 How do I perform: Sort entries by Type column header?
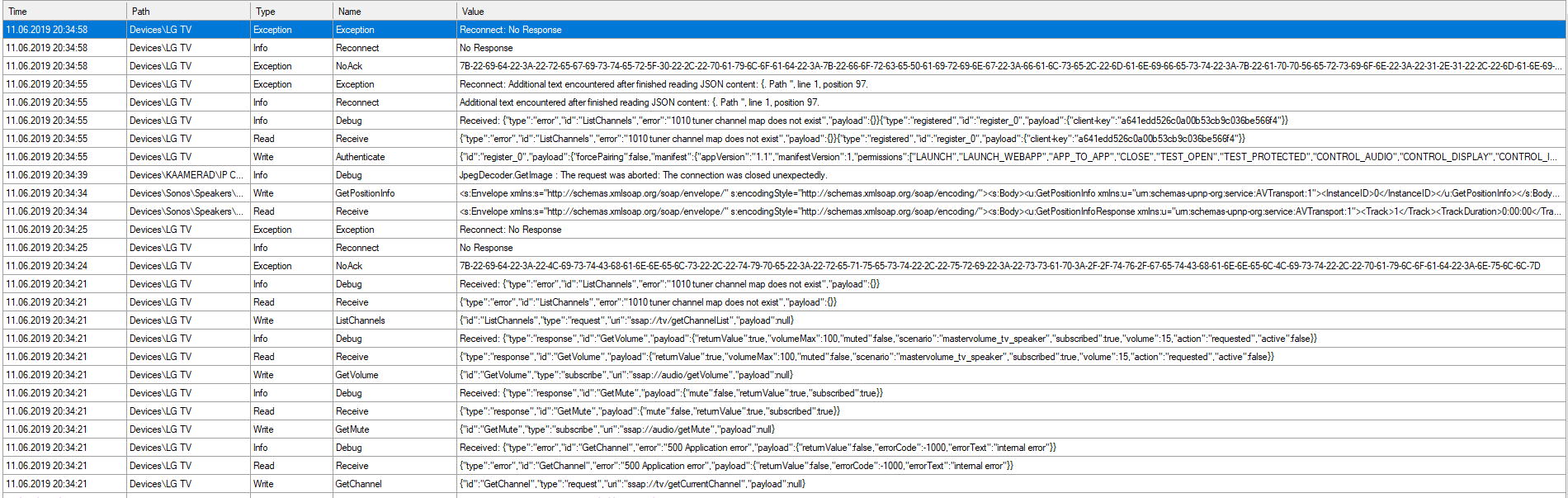(290, 12)
